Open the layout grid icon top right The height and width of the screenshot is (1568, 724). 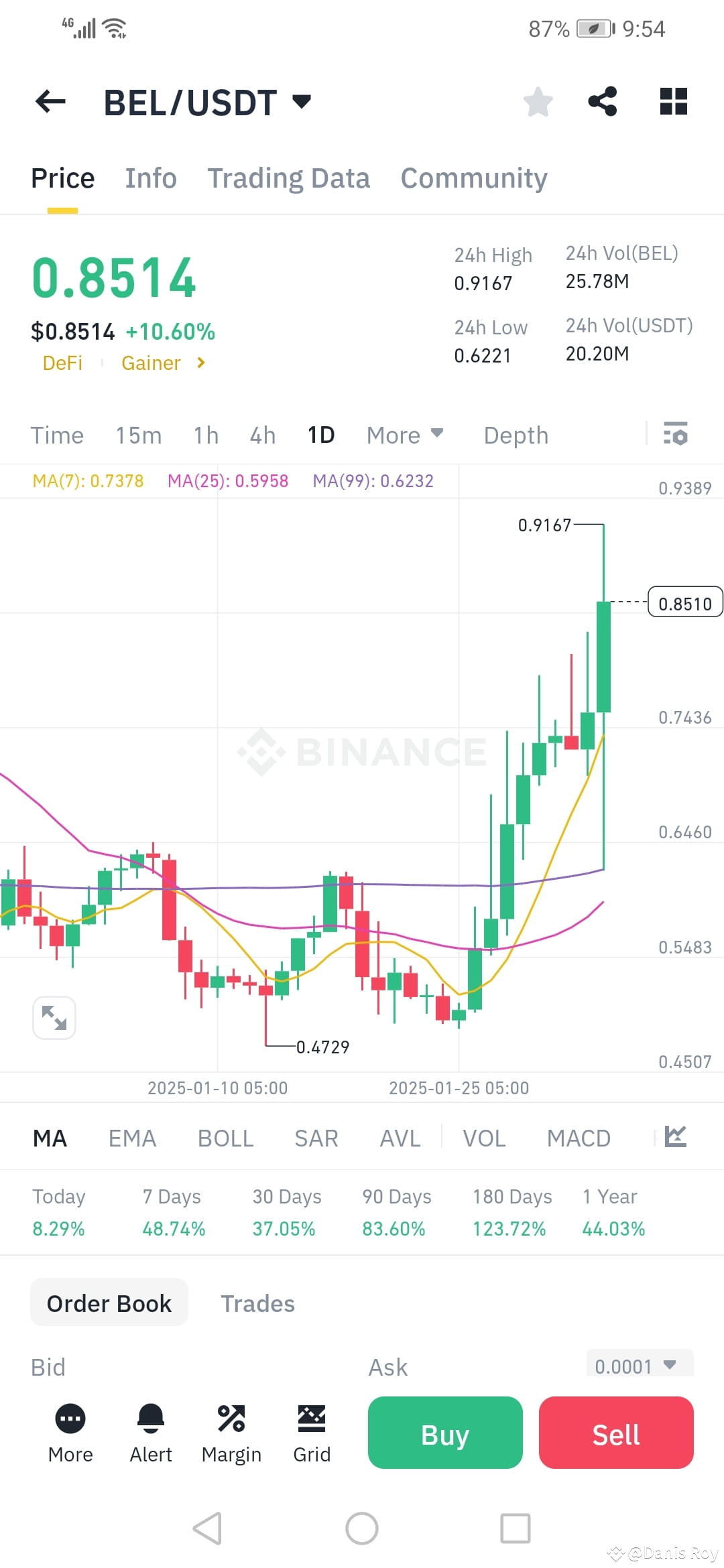673,101
